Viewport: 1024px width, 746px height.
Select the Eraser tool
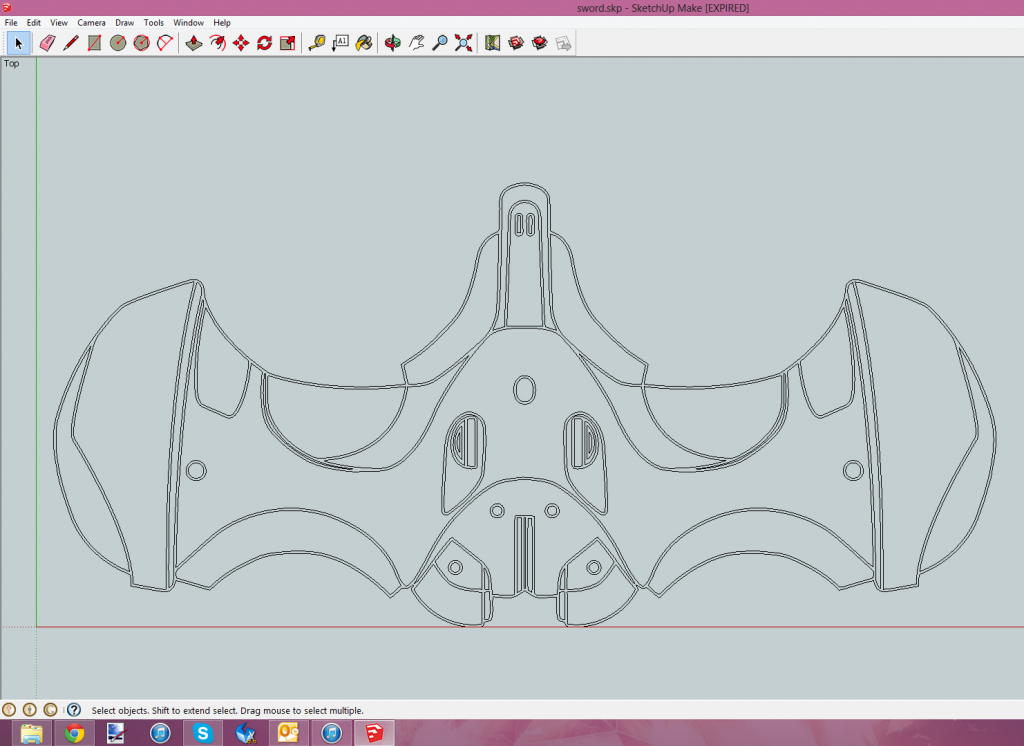46,43
